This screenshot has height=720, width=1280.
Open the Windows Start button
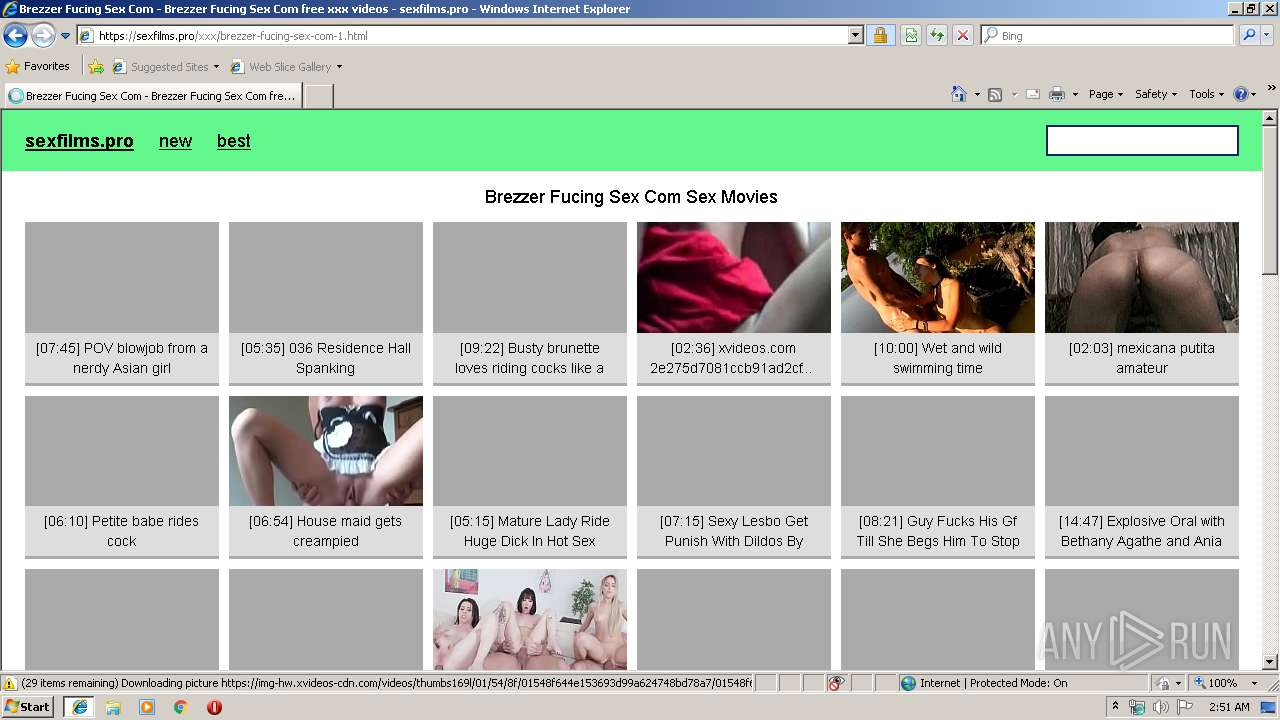tap(28, 706)
